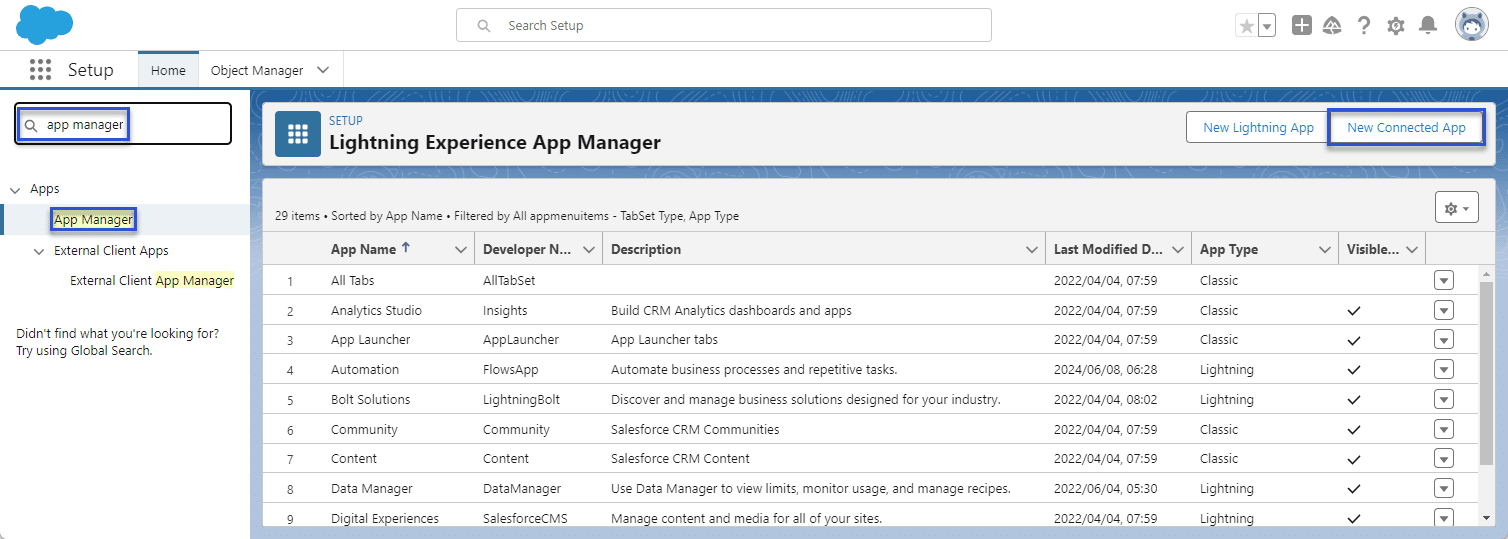Open row actions menu for App Launcher

point(1443,339)
